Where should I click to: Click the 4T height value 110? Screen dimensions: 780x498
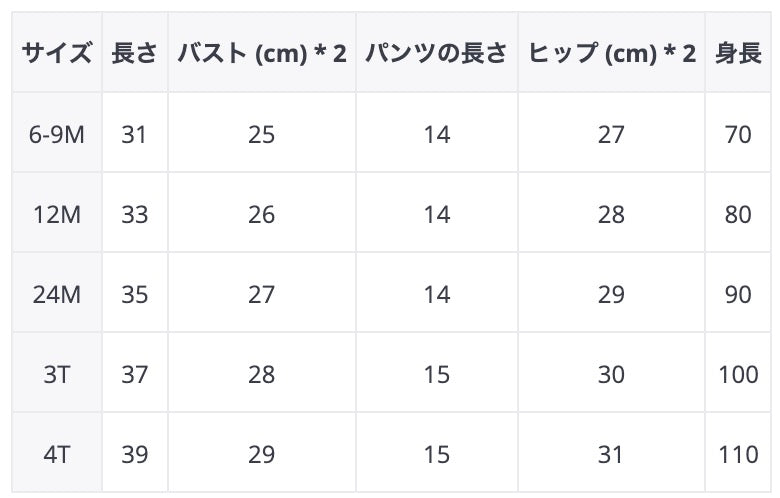pyautogui.click(x=737, y=454)
